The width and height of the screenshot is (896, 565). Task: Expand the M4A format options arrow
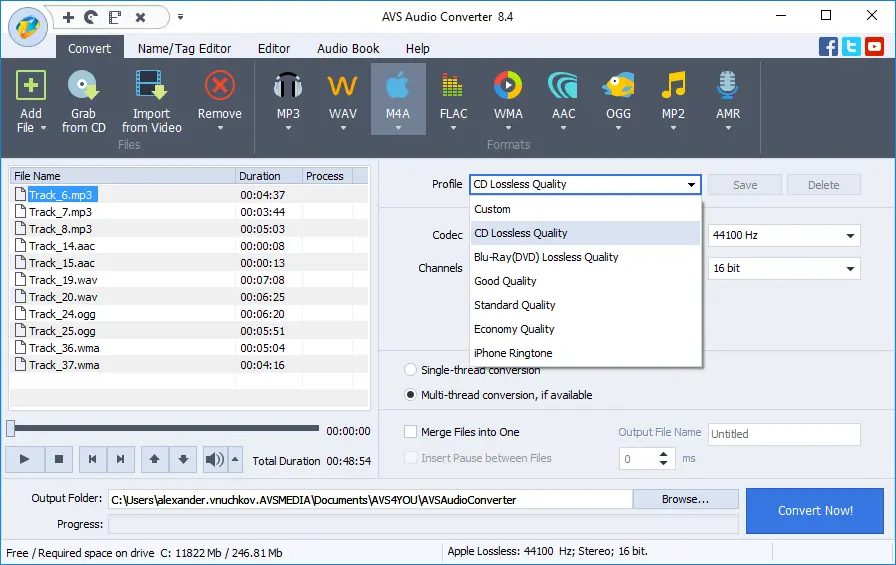pos(398,129)
